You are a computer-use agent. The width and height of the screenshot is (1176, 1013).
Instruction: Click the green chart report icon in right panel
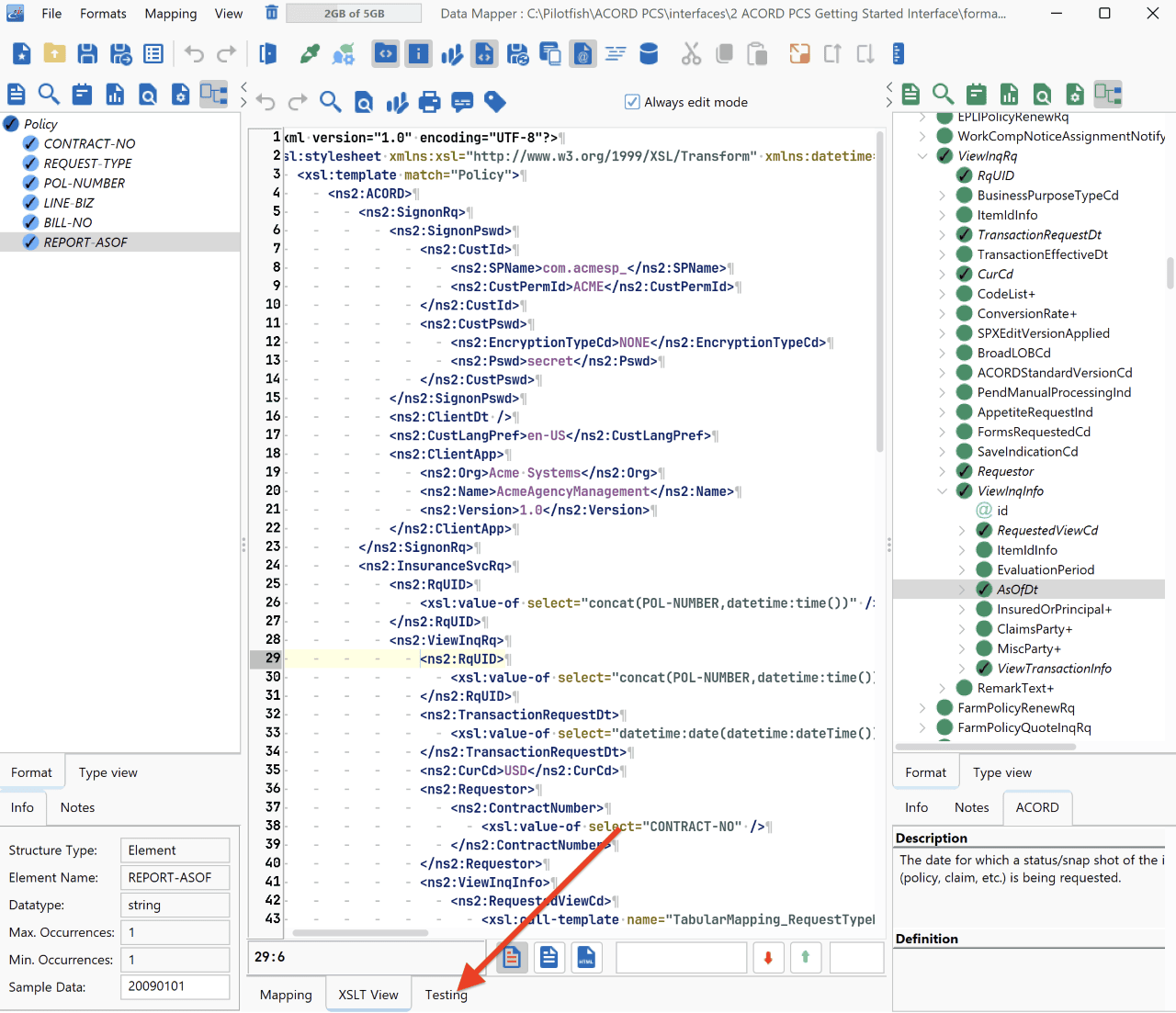[1009, 94]
